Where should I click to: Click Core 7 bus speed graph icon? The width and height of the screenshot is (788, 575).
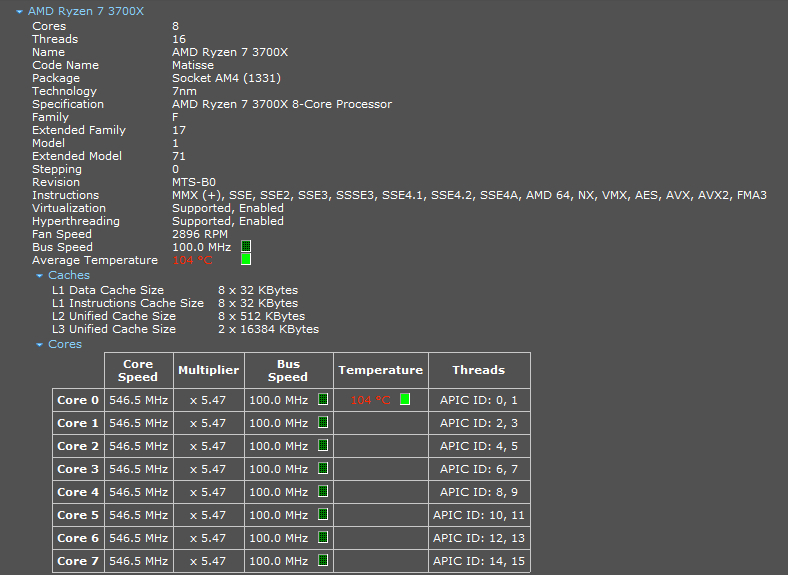point(323,560)
